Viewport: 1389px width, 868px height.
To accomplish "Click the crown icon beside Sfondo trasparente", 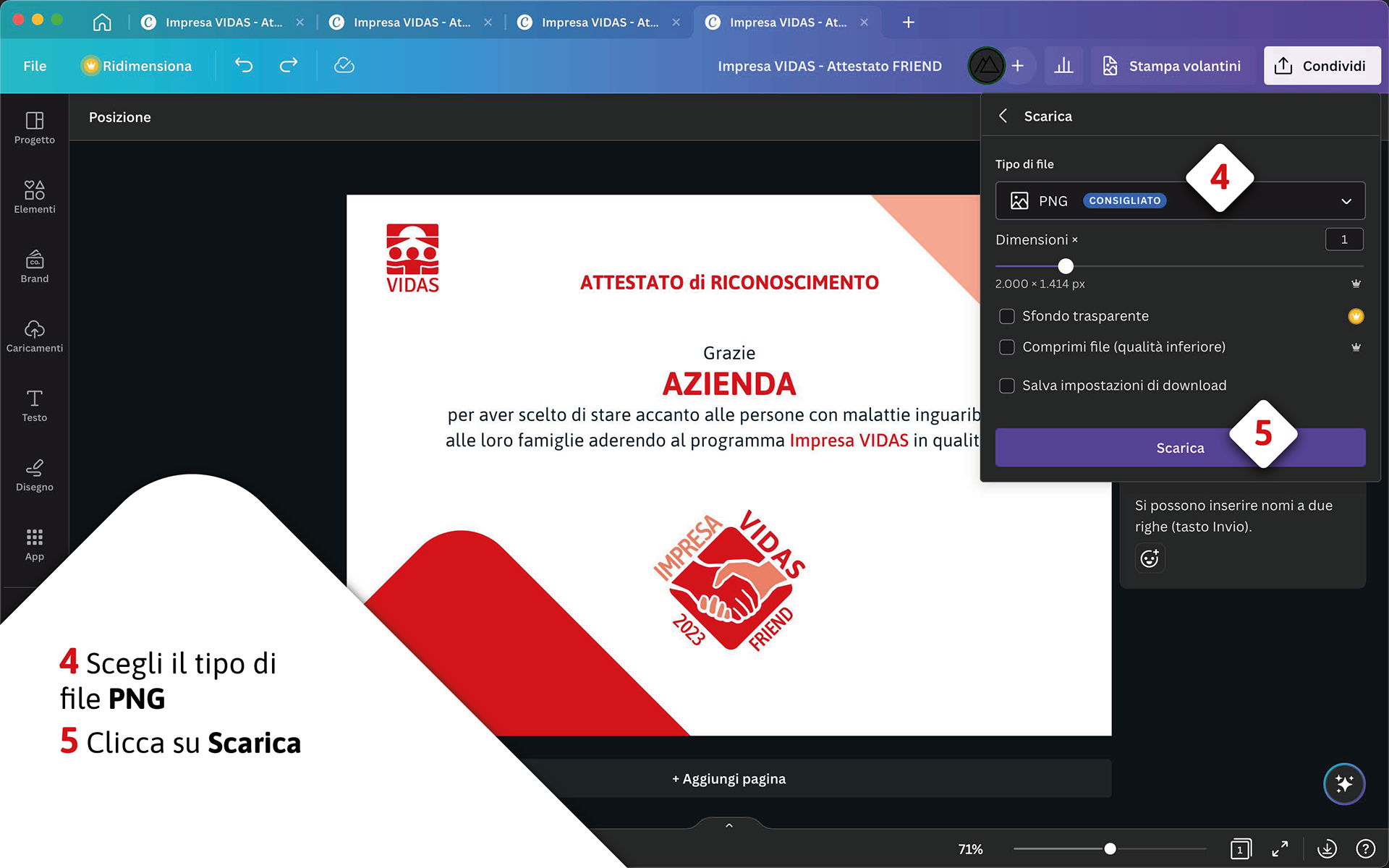I will pyautogui.click(x=1356, y=316).
